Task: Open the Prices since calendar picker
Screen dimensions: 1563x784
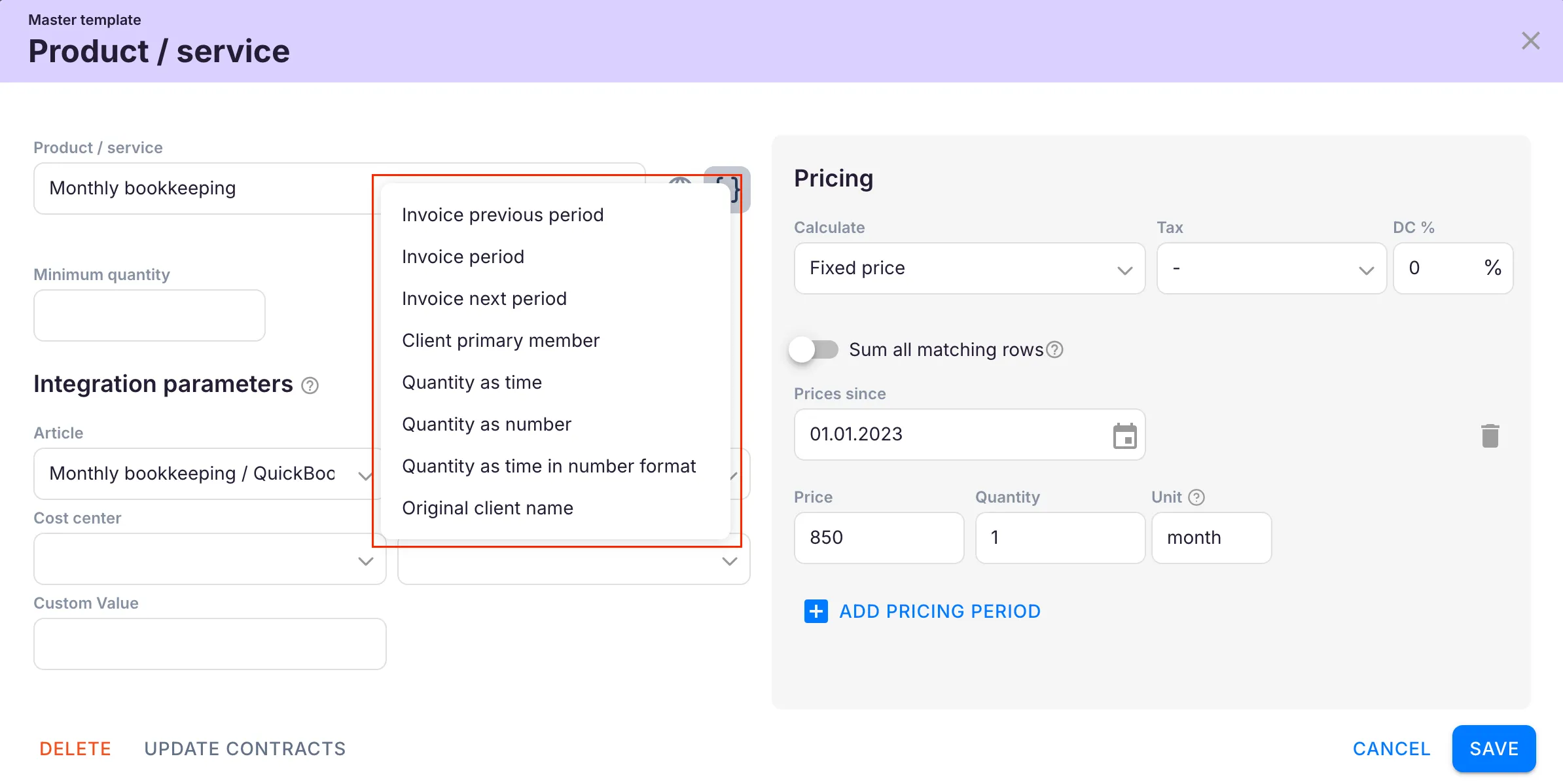Action: [1124, 436]
